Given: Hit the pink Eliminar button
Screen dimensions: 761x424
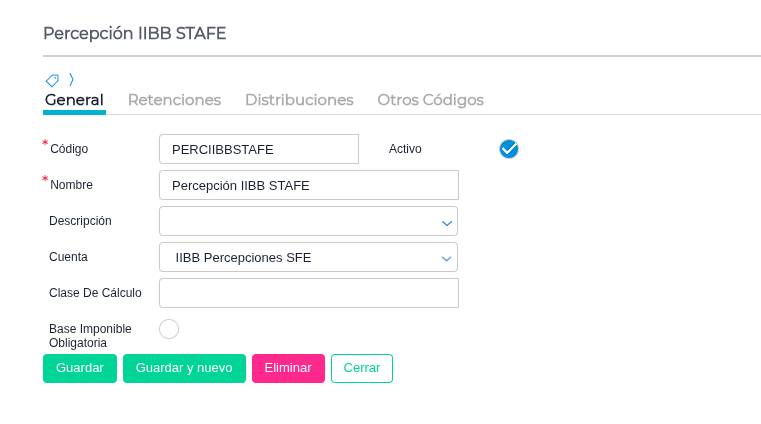Looking at the screenshot, I should point(288,368).
